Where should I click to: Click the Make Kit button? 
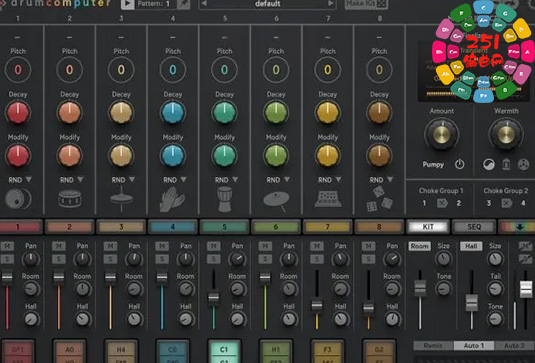click(x=366, y=4)
